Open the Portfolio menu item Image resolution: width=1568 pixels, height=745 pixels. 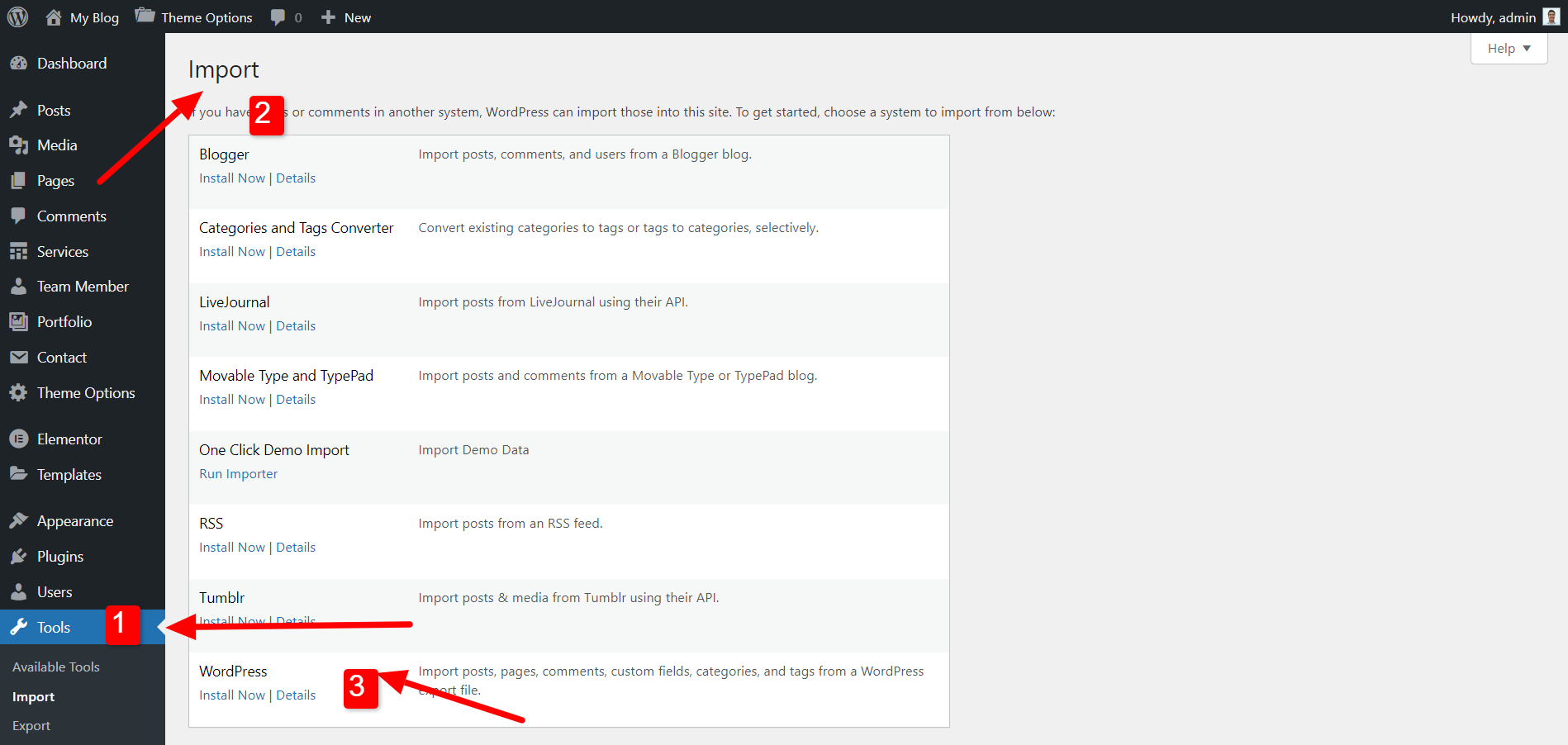[64, 322]
